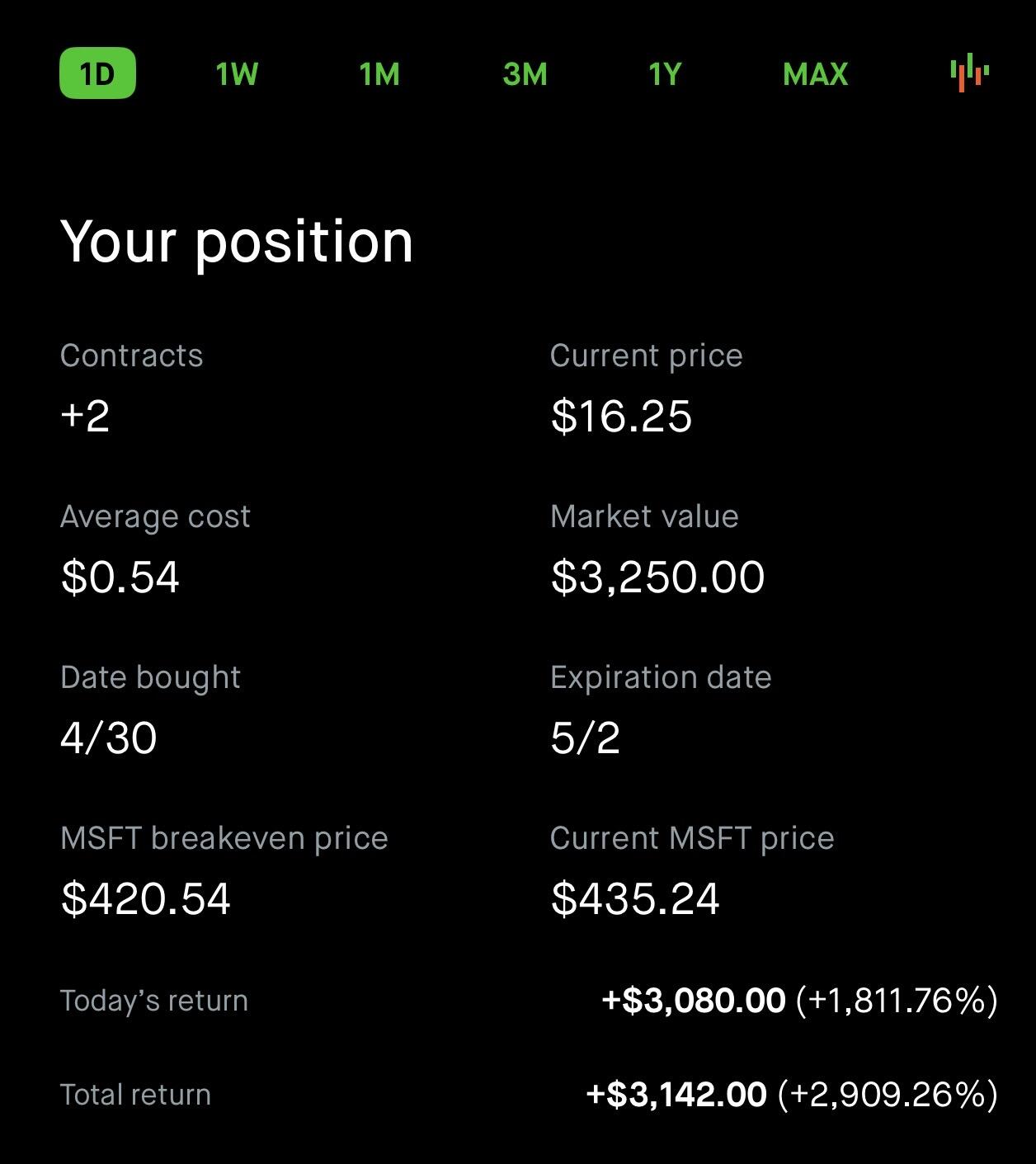Tap Current price value $16.25

(x=621, y=416)
